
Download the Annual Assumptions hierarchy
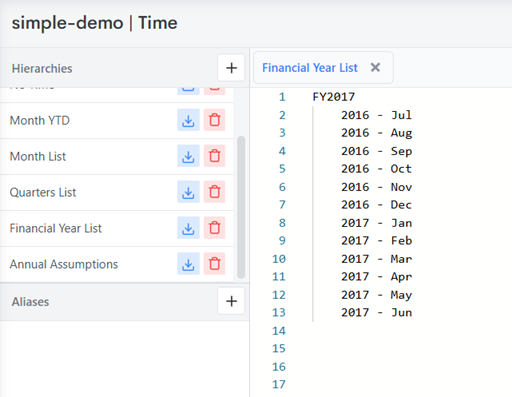(x=188, y=264)
